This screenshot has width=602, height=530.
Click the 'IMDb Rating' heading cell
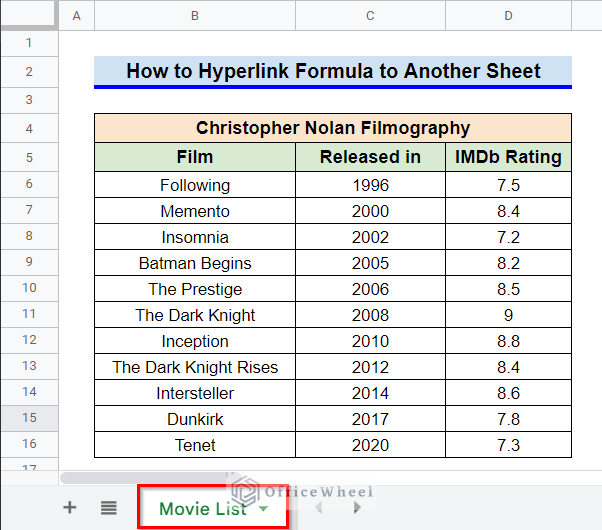(508, 157)
